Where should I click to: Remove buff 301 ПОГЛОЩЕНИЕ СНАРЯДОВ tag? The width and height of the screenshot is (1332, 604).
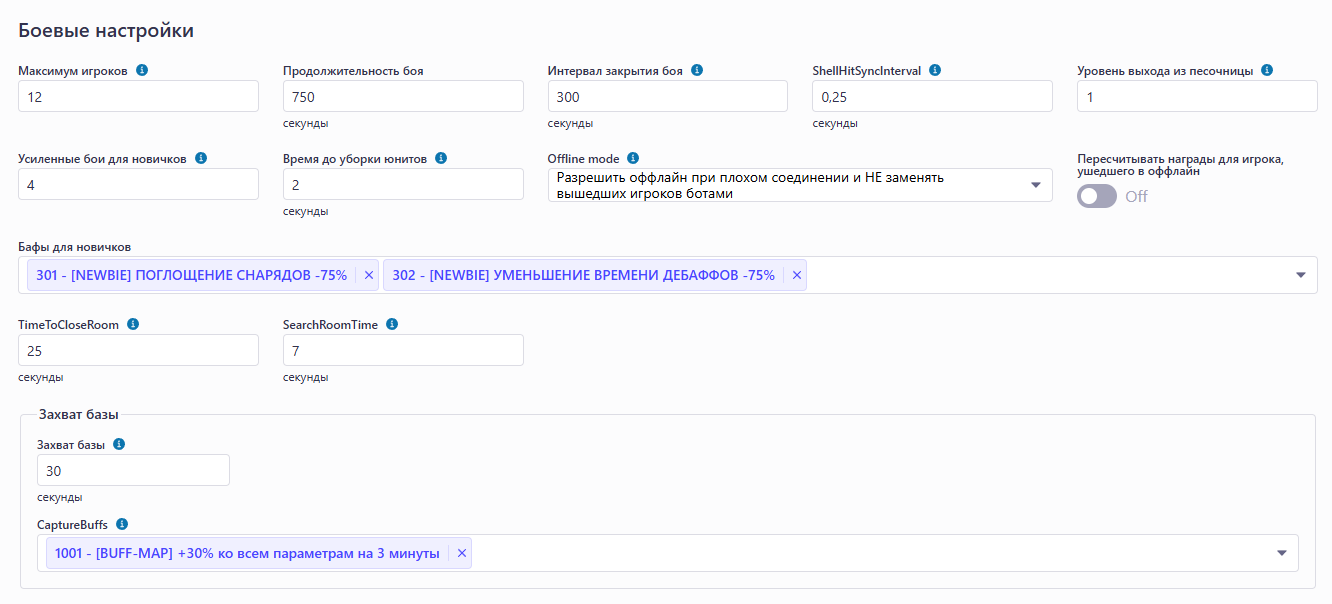point(368,275)
